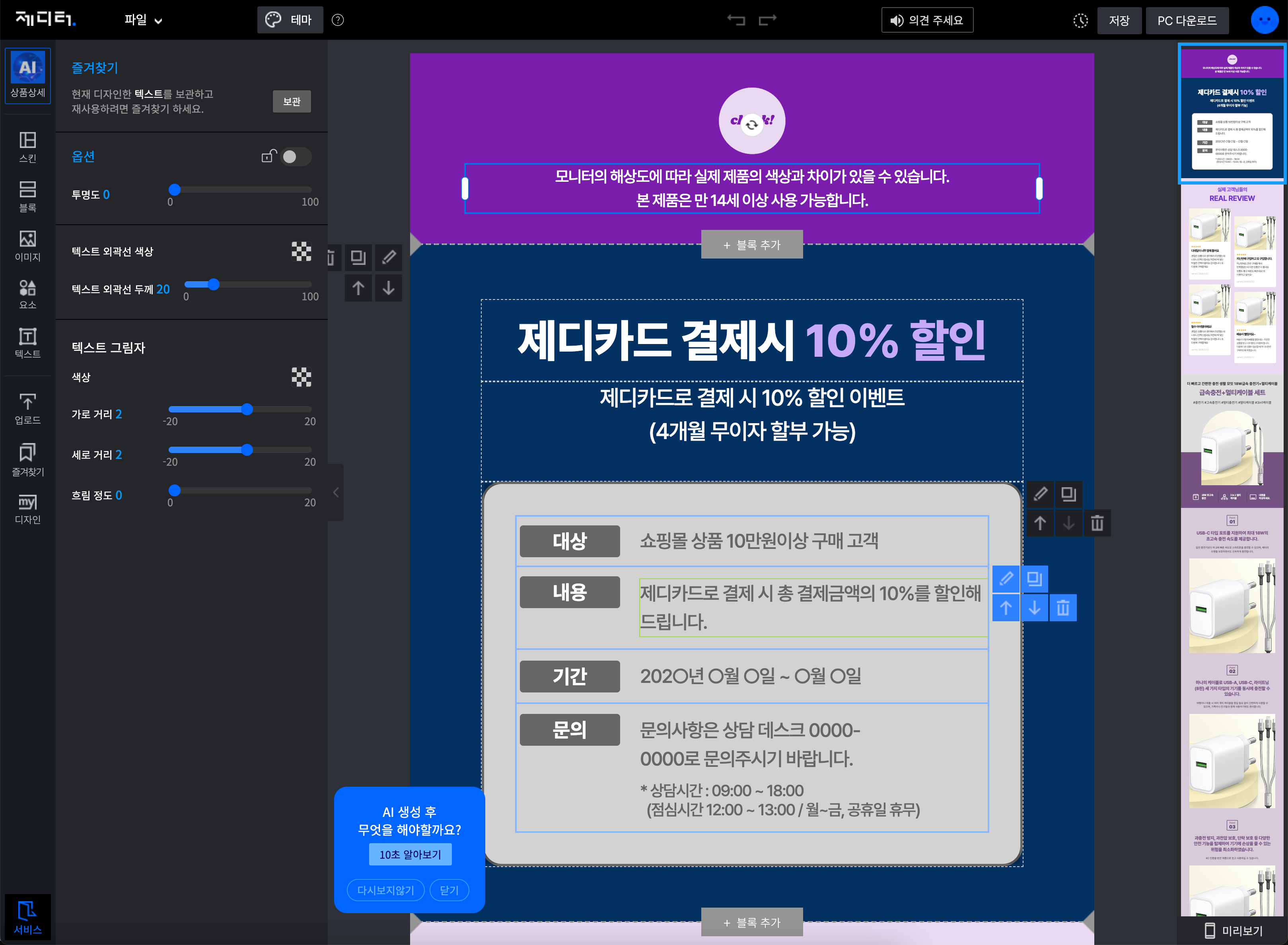Open the 테마 theme tab

[x=290, y=20]
